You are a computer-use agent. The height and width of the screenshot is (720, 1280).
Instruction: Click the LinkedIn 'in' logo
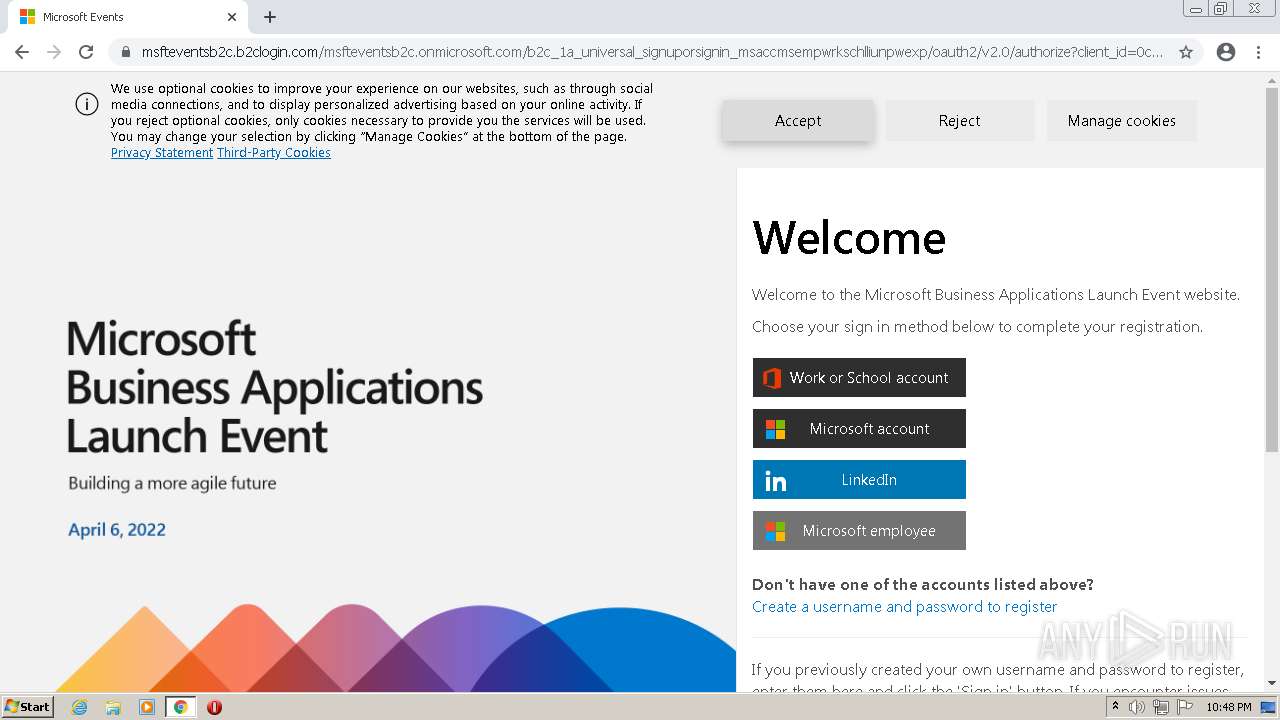tap(775, 481)
